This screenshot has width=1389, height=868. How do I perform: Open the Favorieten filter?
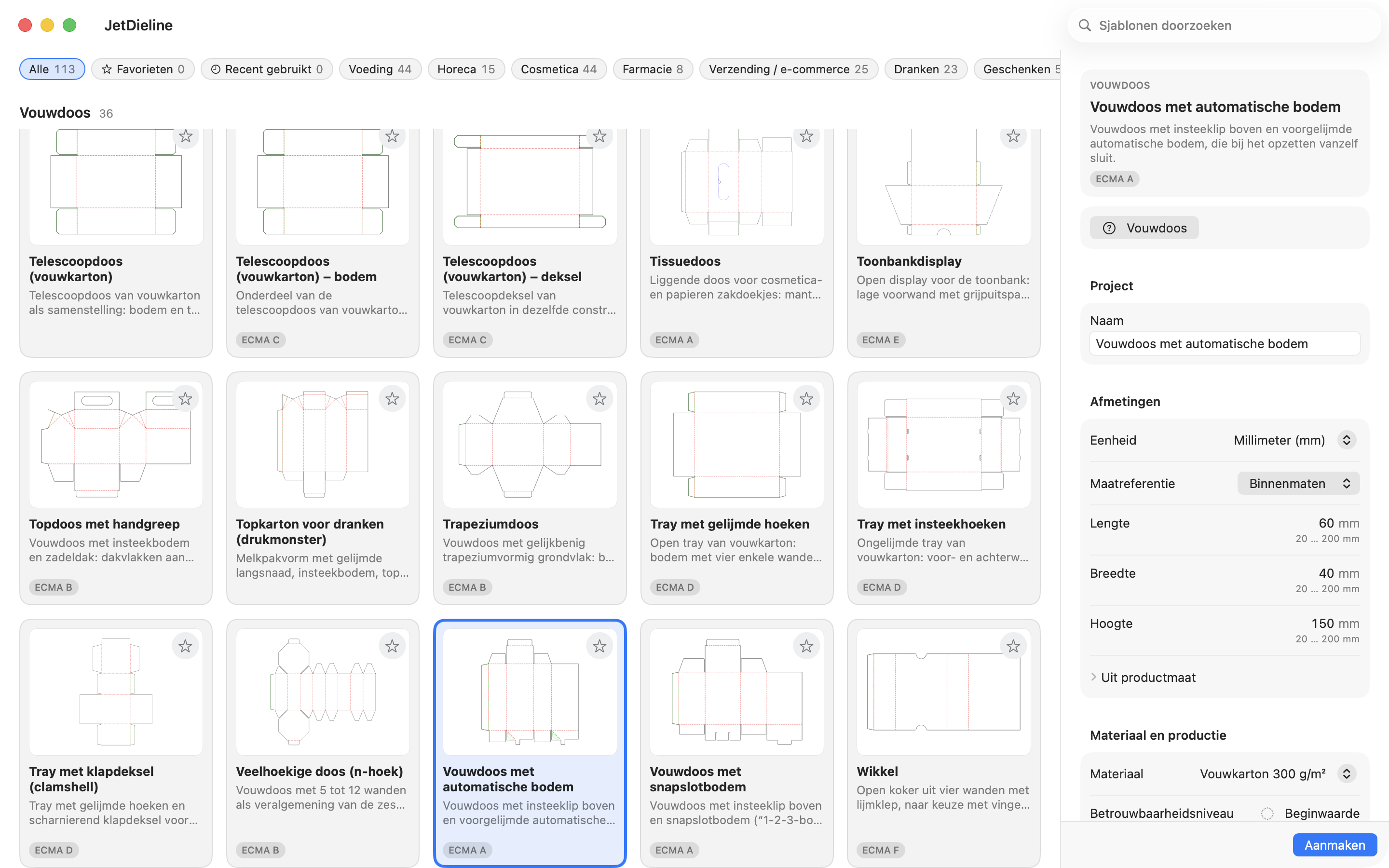coord(143,69)
